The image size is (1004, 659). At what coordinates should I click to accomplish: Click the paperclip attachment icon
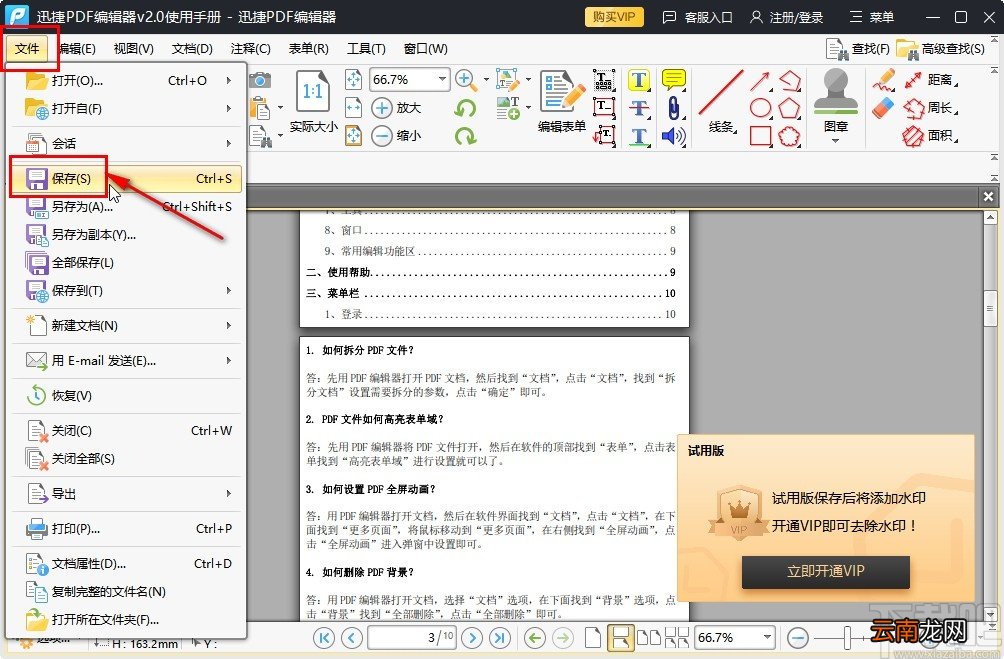tap(674, 108)
